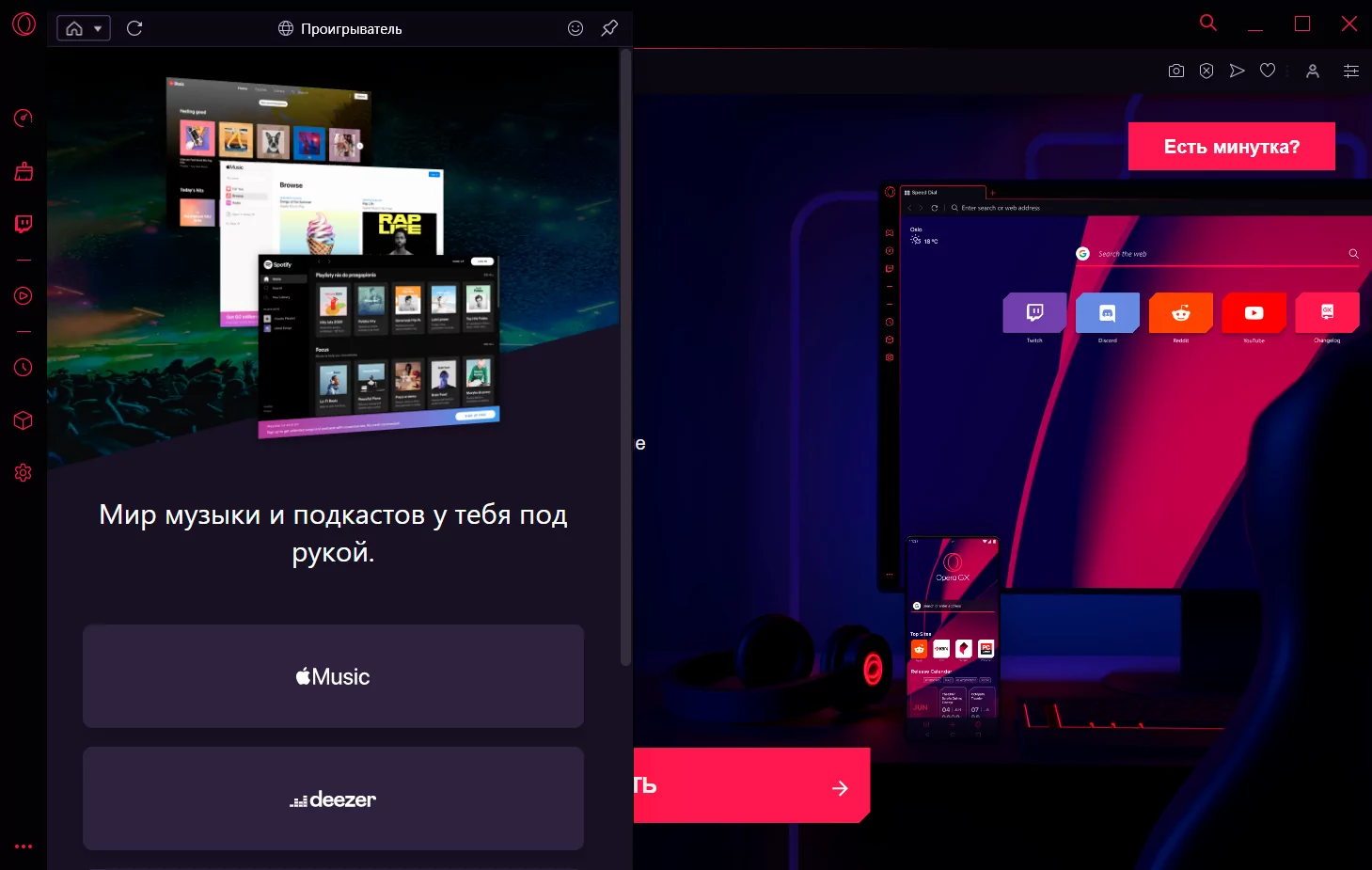Open the profile account icon

(1313, 71)
